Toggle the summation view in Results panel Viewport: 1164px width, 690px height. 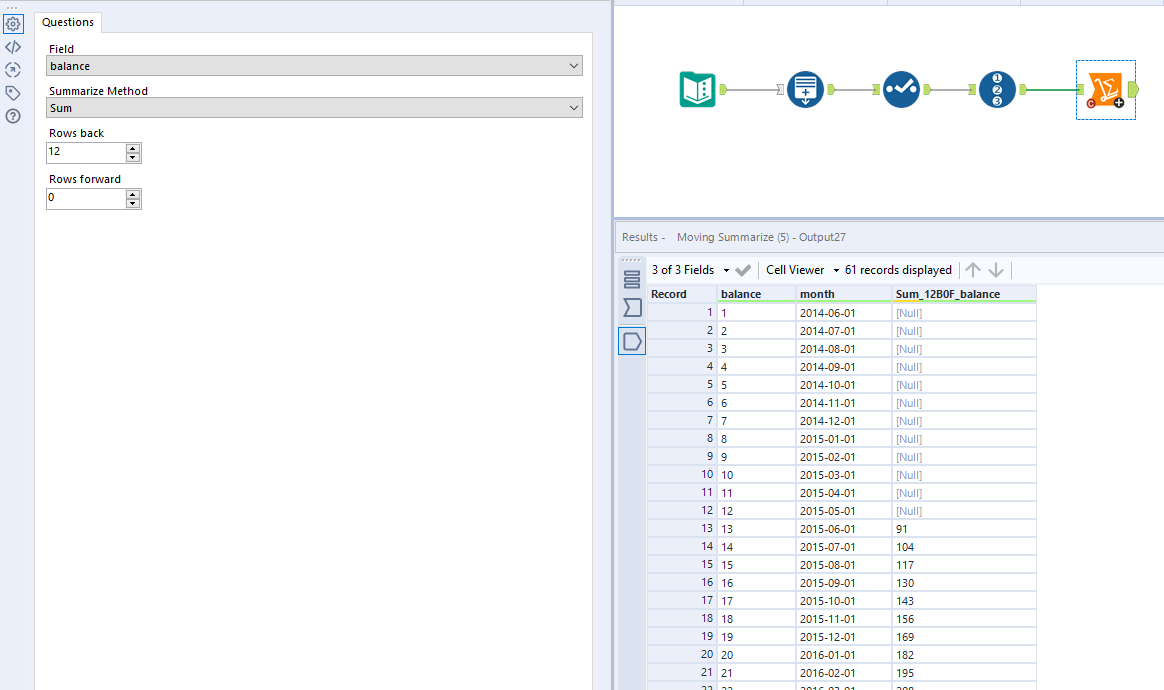[631, 308]
